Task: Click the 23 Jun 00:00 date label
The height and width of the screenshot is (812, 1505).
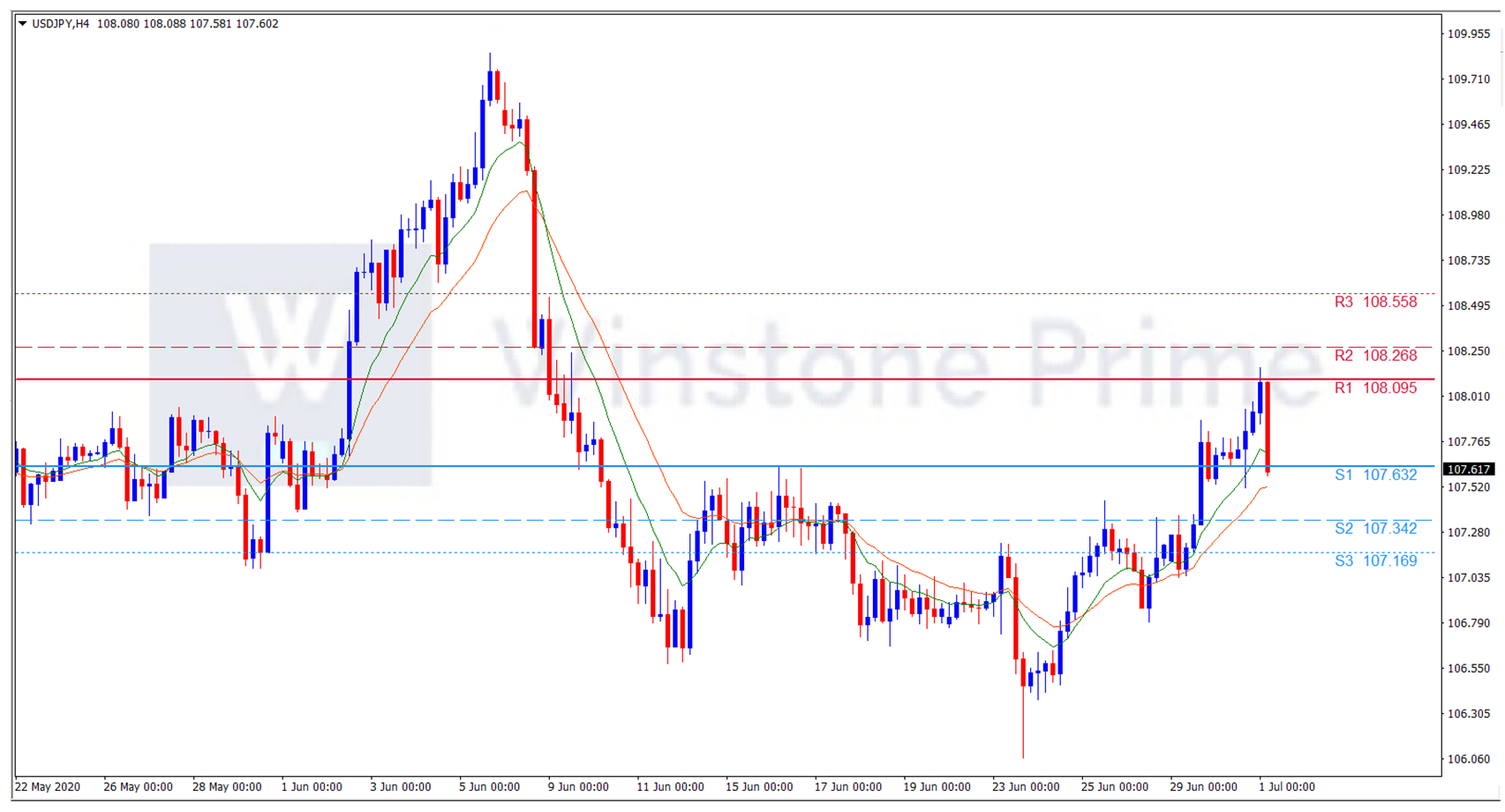Action: click(1026, 787)
